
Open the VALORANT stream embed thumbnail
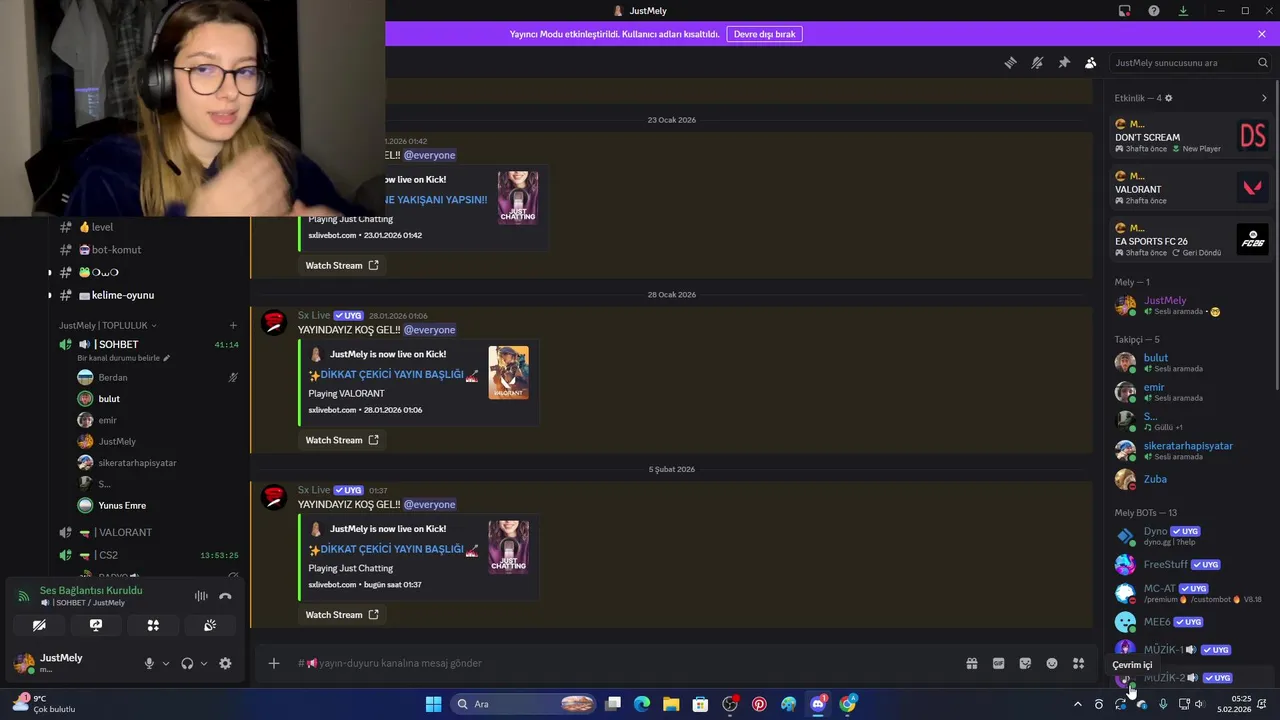tap(508, 372)
